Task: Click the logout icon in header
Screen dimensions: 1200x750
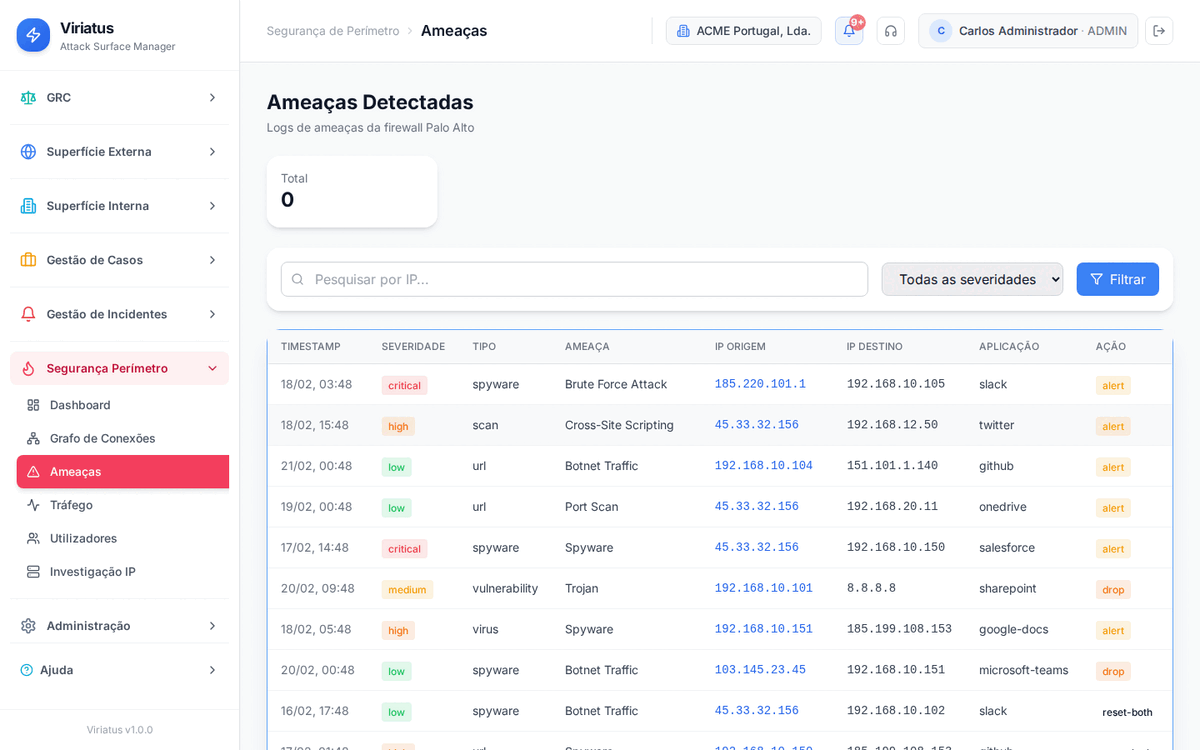Action: tap(1159, 31)
